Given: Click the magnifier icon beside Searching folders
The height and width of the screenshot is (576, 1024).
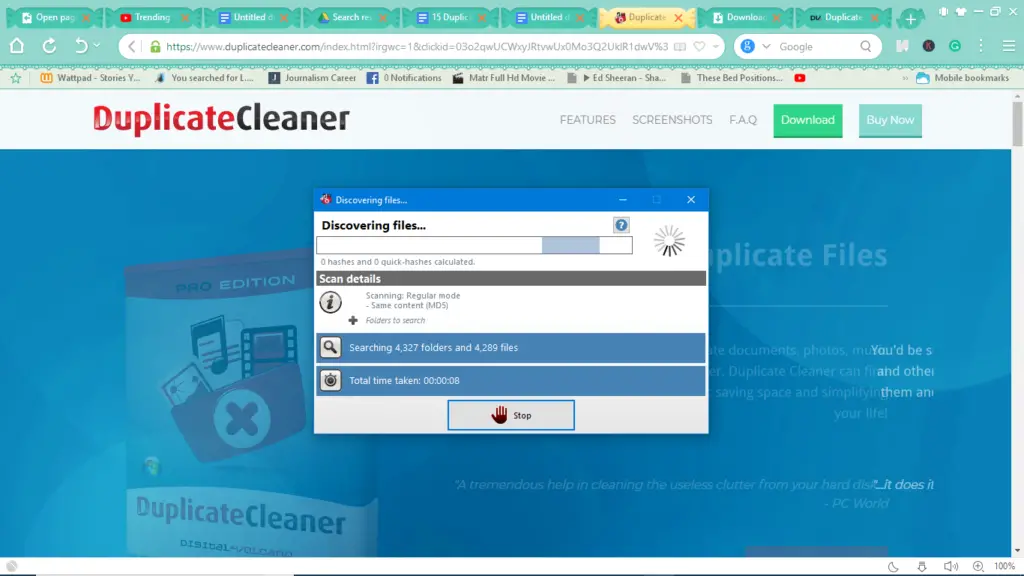Looking at the screenshot, I should click(330, 347).
